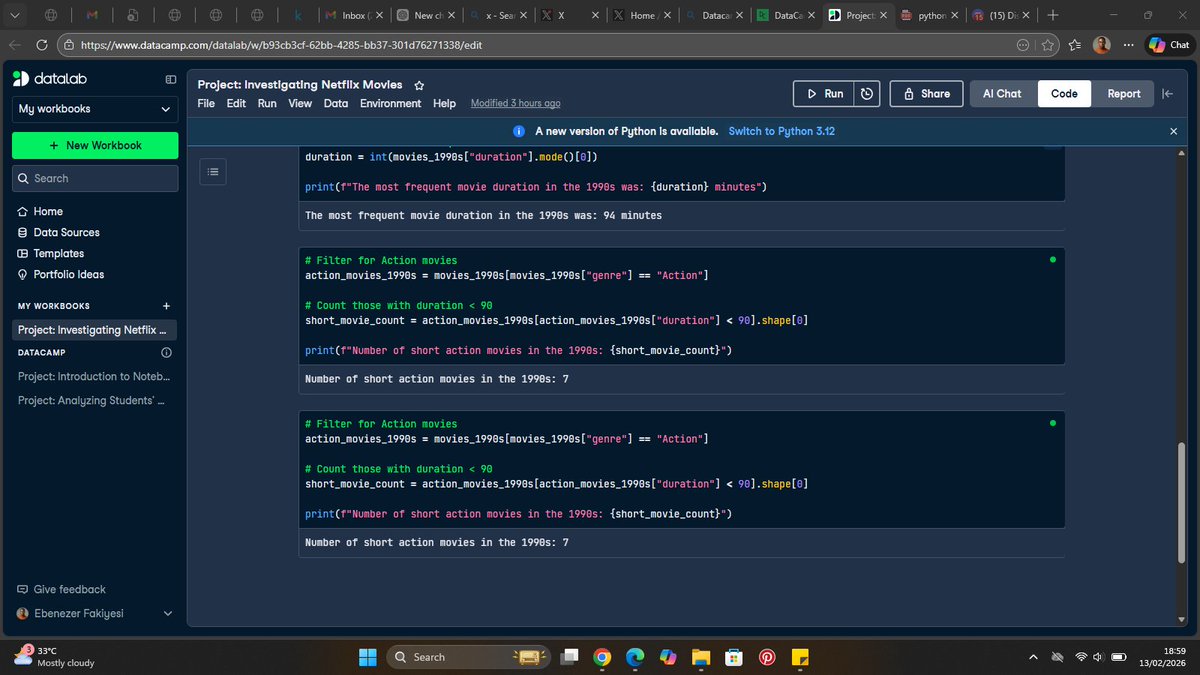Open Task View on taskbar

pyautogui.click(x=569, y=657)
